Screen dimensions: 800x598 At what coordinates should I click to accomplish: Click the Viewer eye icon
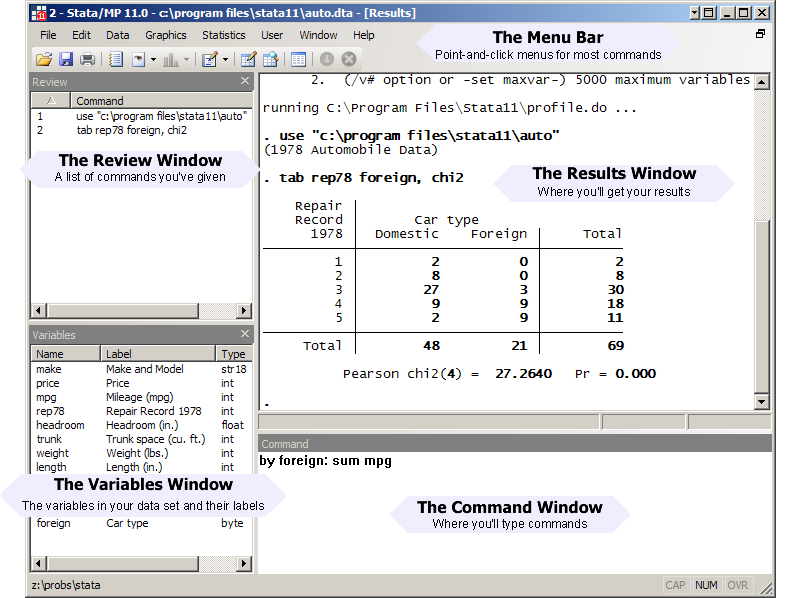coord(138,60)
